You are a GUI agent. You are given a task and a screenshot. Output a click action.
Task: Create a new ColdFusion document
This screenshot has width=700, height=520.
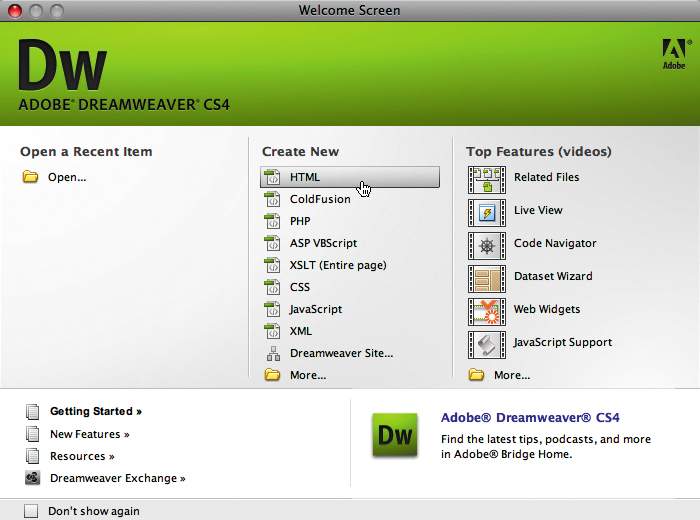coord(320,199)
